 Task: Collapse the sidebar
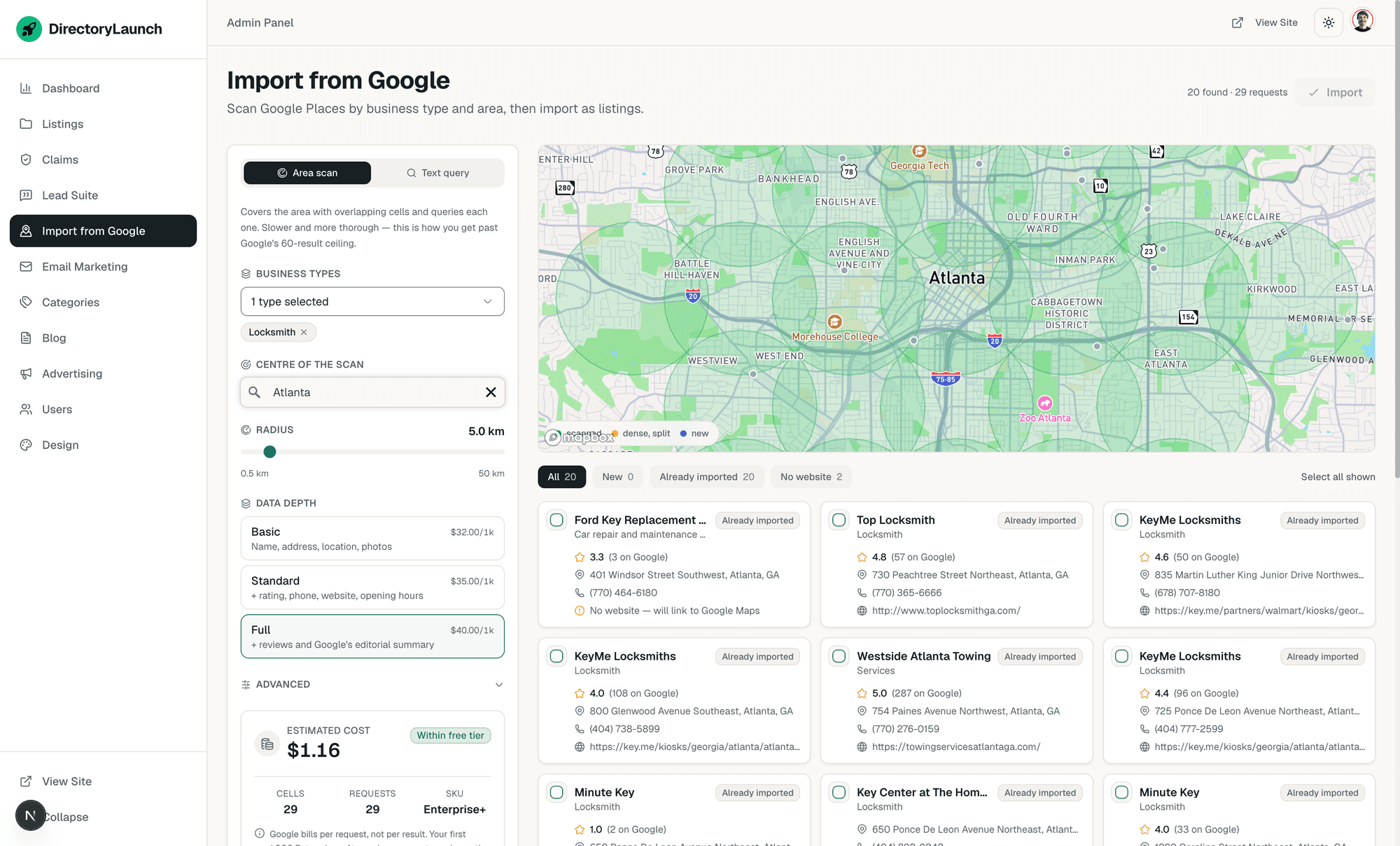[x=66, y=817]
